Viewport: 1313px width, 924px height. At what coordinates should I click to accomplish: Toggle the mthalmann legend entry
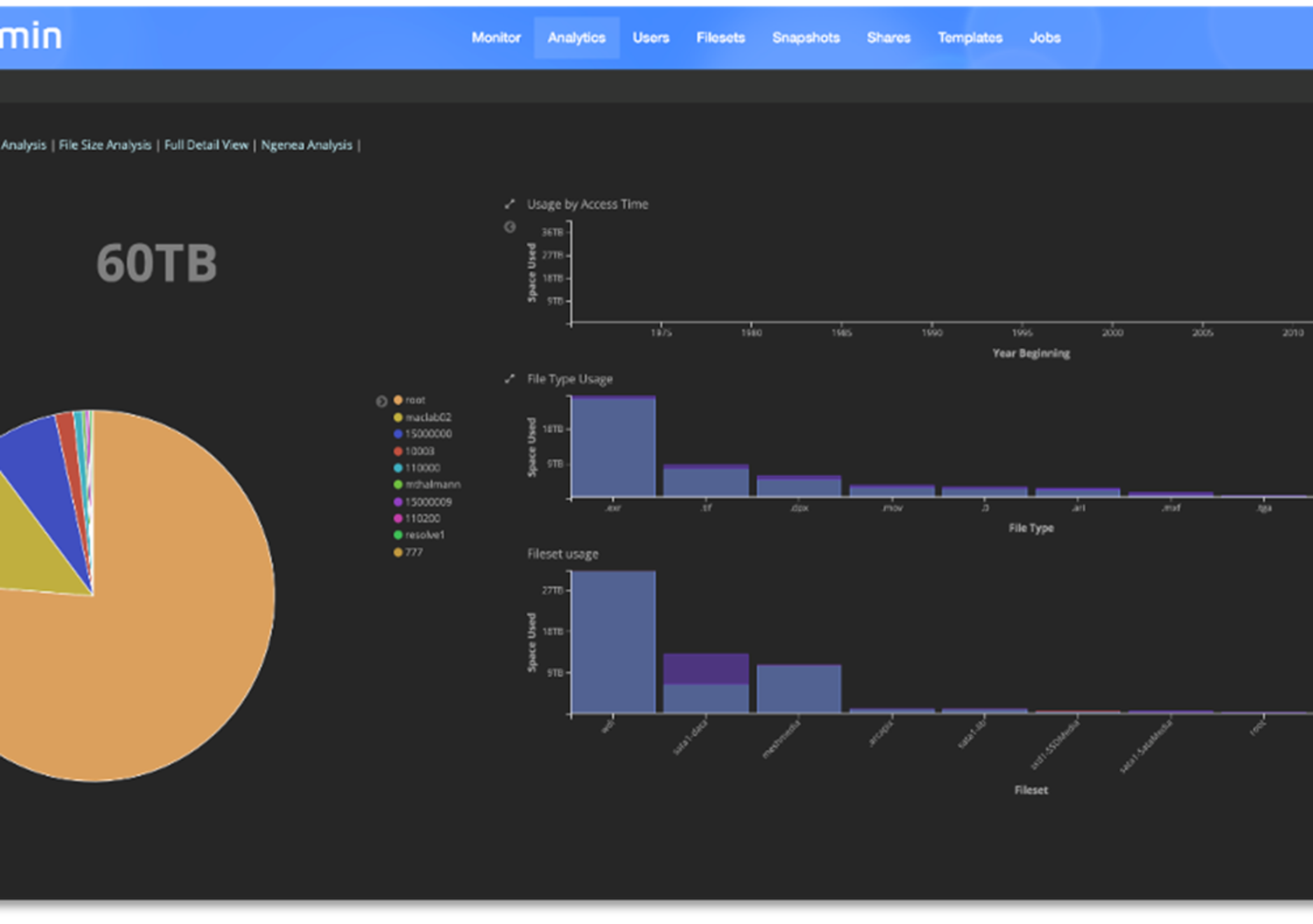tap(427, 485)
